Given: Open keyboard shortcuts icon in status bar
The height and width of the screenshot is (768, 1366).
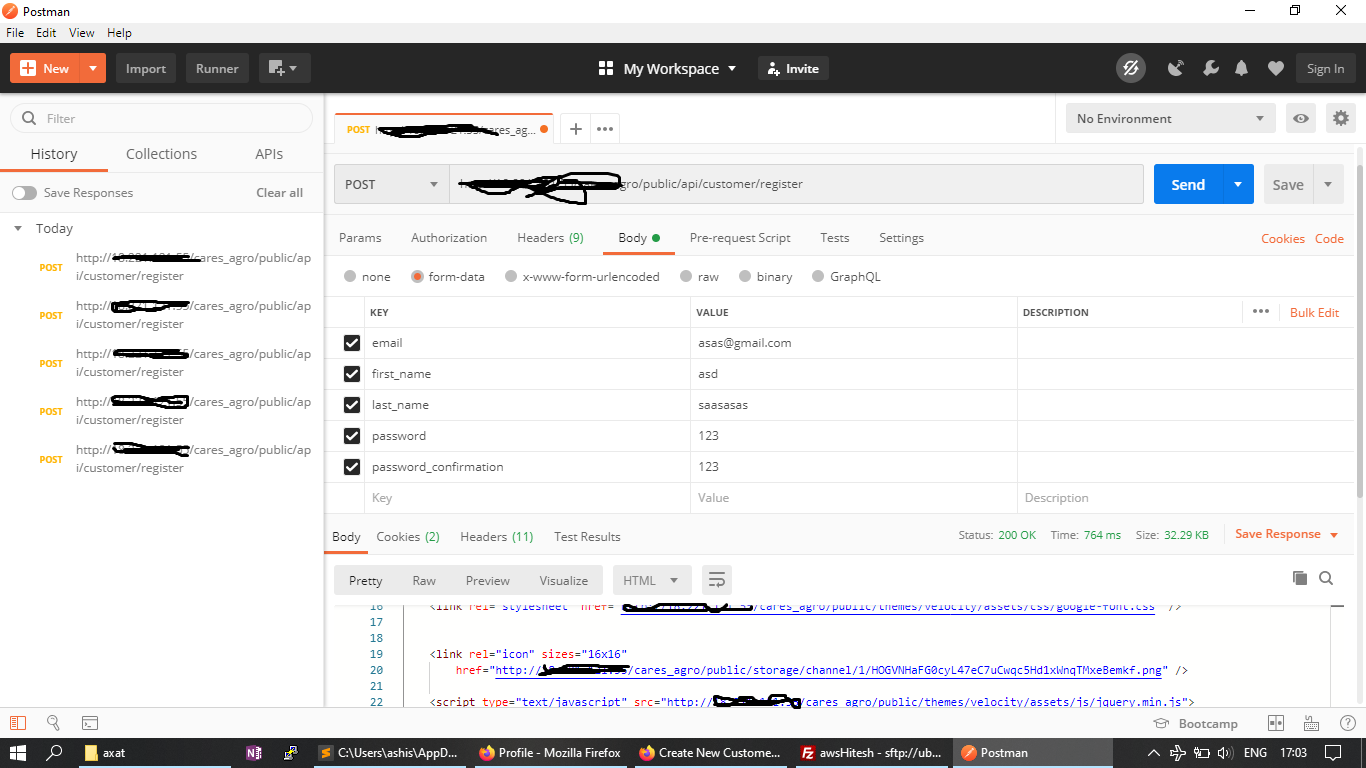Looking at the screenshot, I should (x=1311, y=723).
